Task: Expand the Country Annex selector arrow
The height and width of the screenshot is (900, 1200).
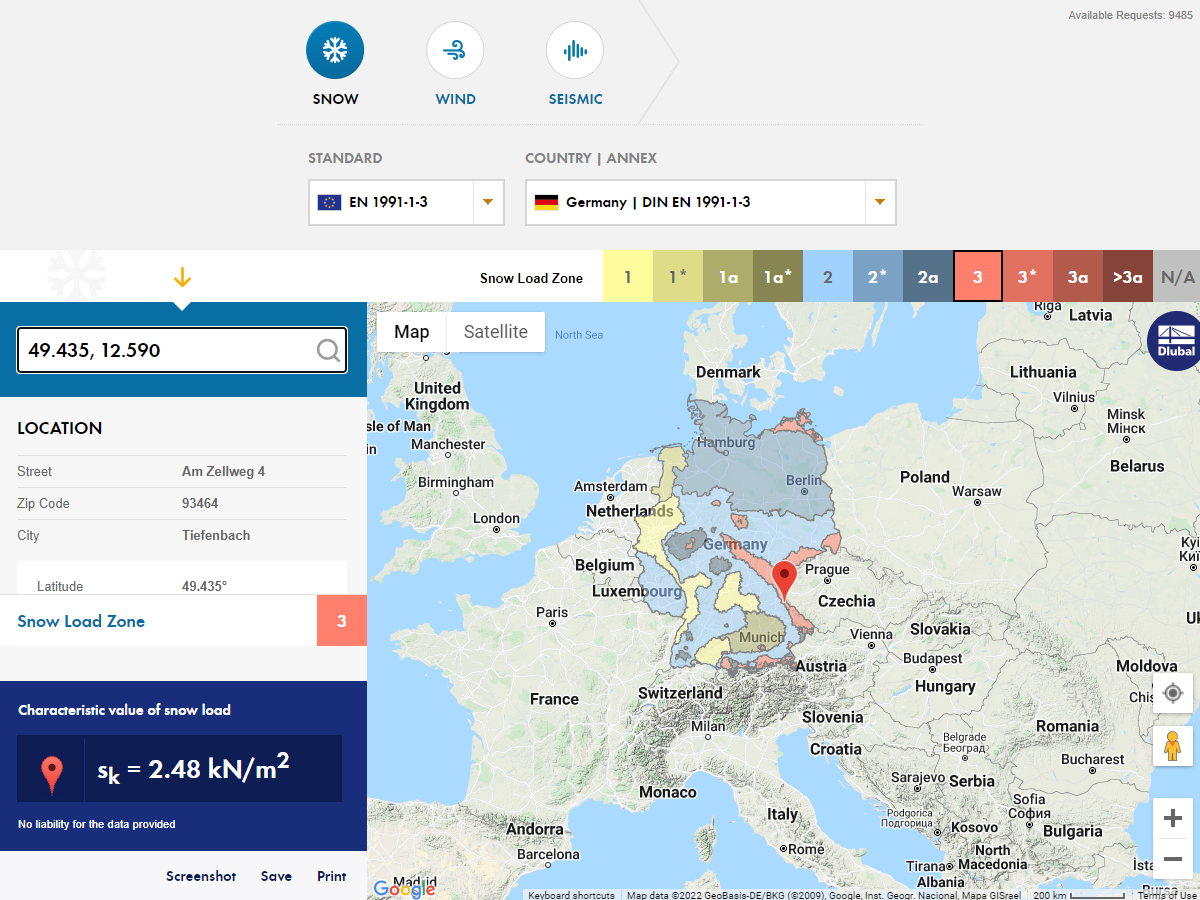Action: click(x=879, y=202)
